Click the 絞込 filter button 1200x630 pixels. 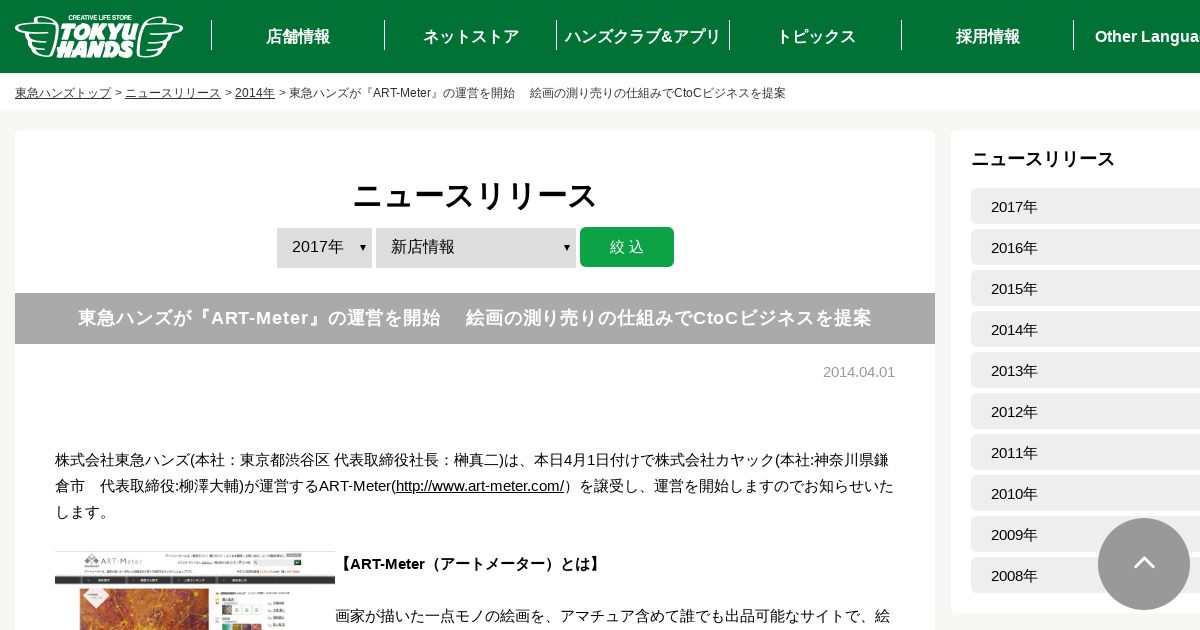pos(627,247)
